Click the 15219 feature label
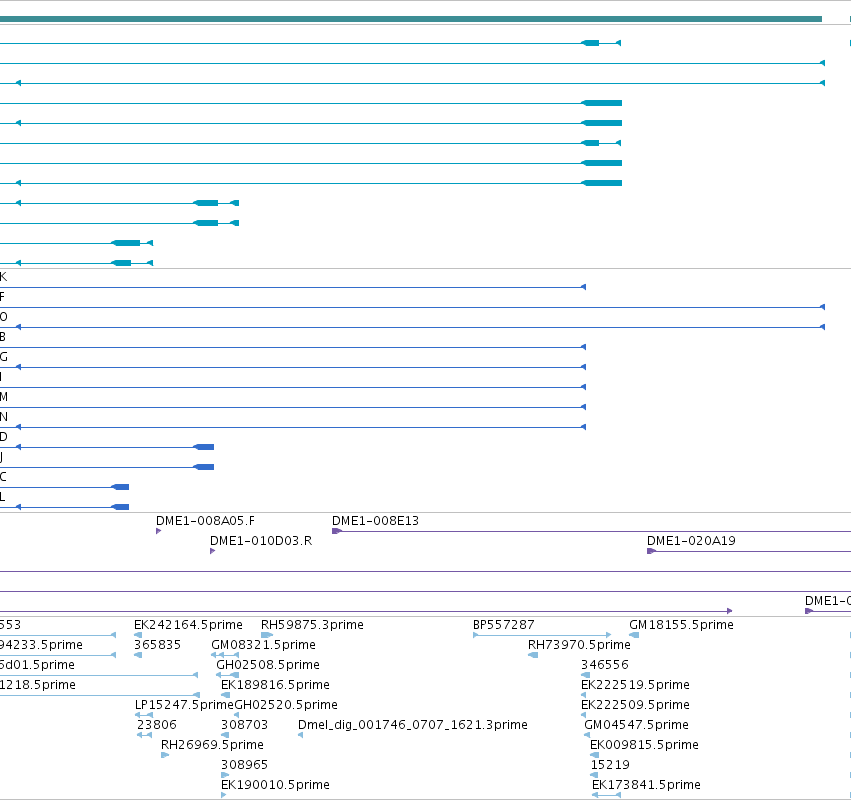851x800 pixels. (x=610, y=765)
